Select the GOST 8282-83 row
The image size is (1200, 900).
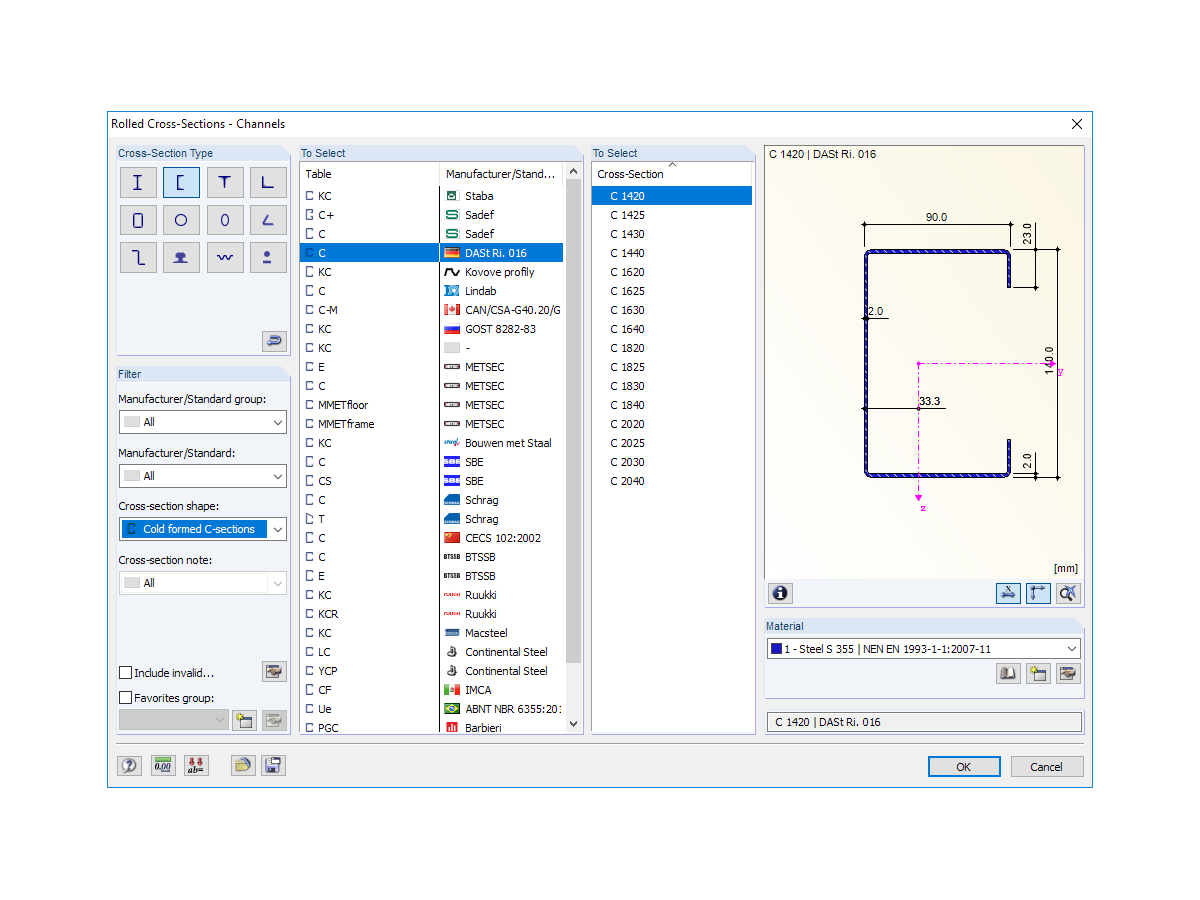coord(432,329)
